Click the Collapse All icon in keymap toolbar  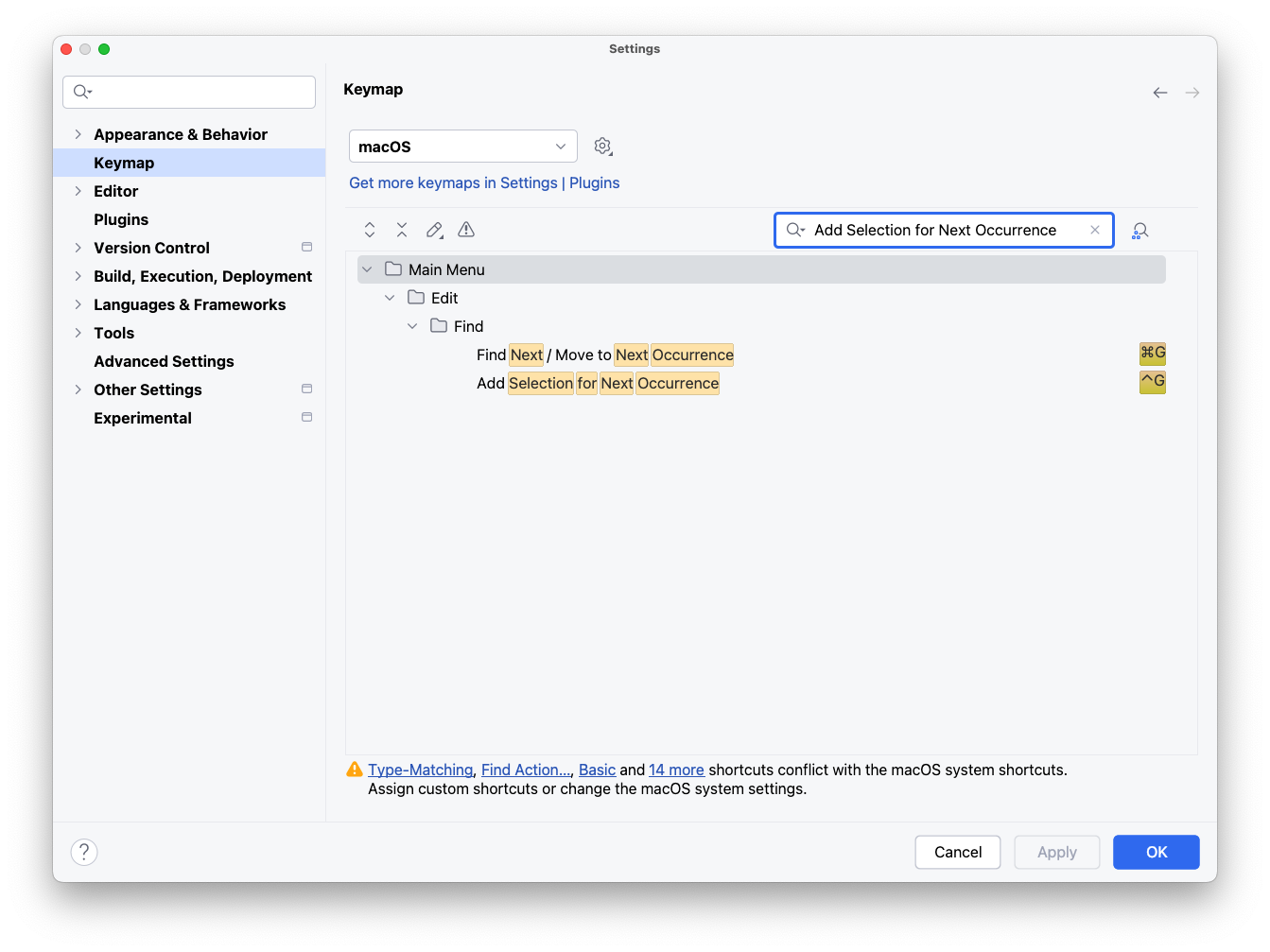click(x=402, y=230)
